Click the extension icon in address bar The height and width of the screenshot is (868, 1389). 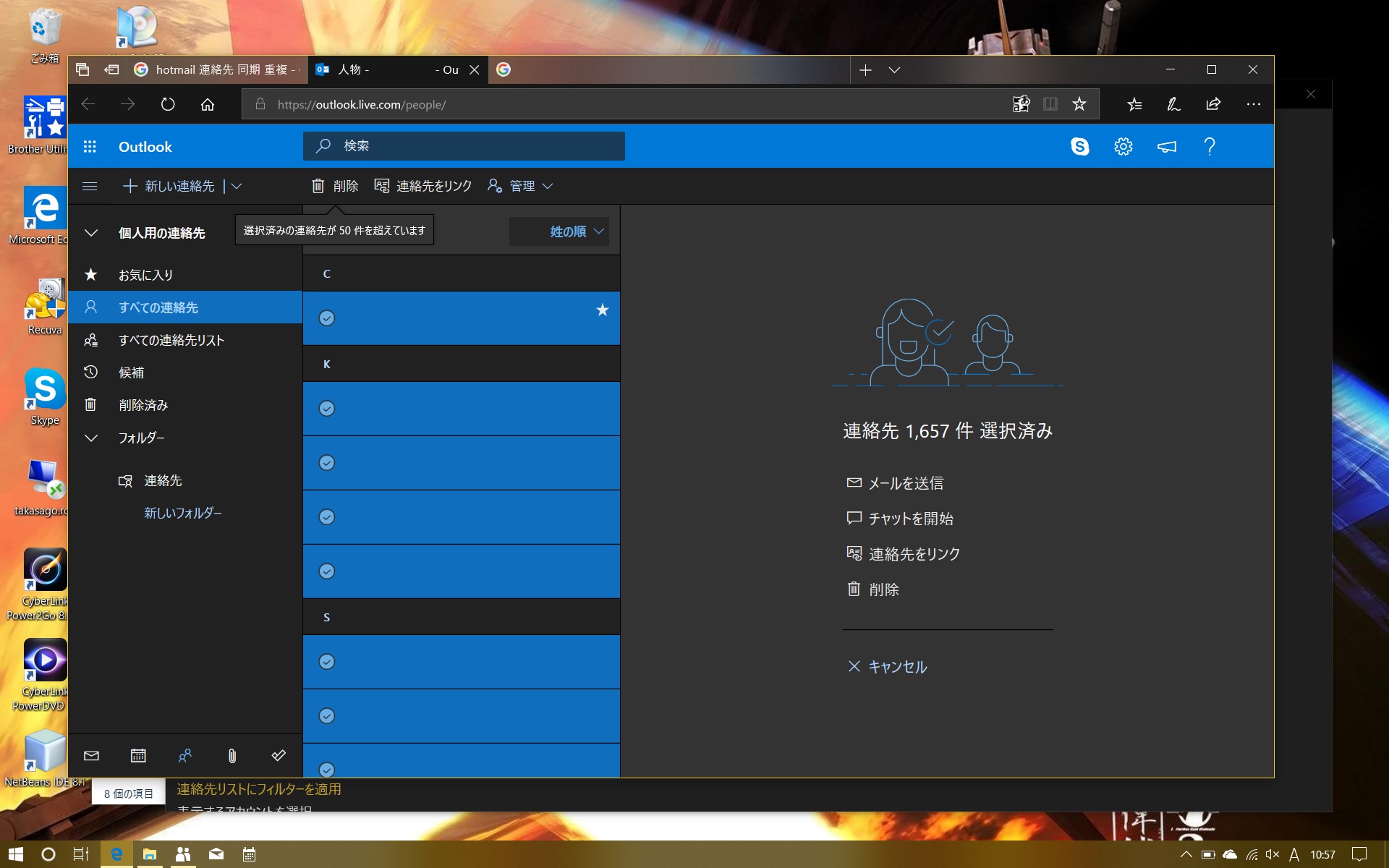tap(1021, 104)
